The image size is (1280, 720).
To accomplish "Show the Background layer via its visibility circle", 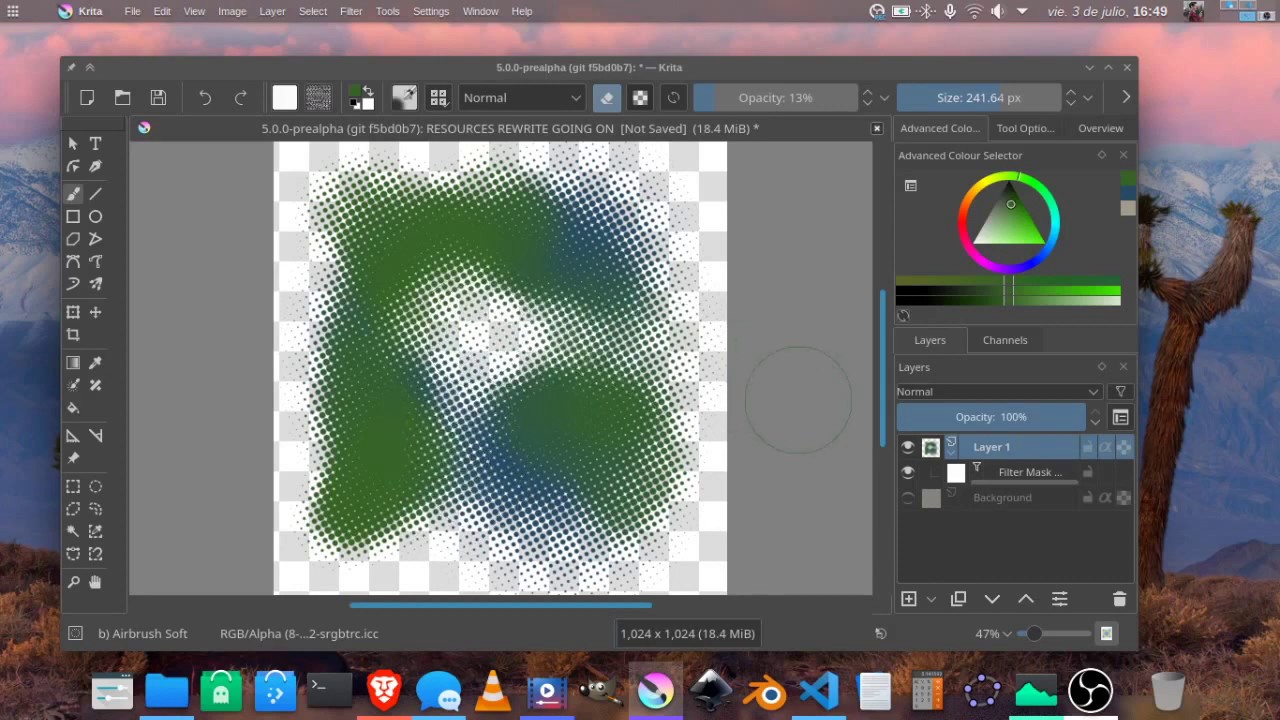I will [908, 498].
